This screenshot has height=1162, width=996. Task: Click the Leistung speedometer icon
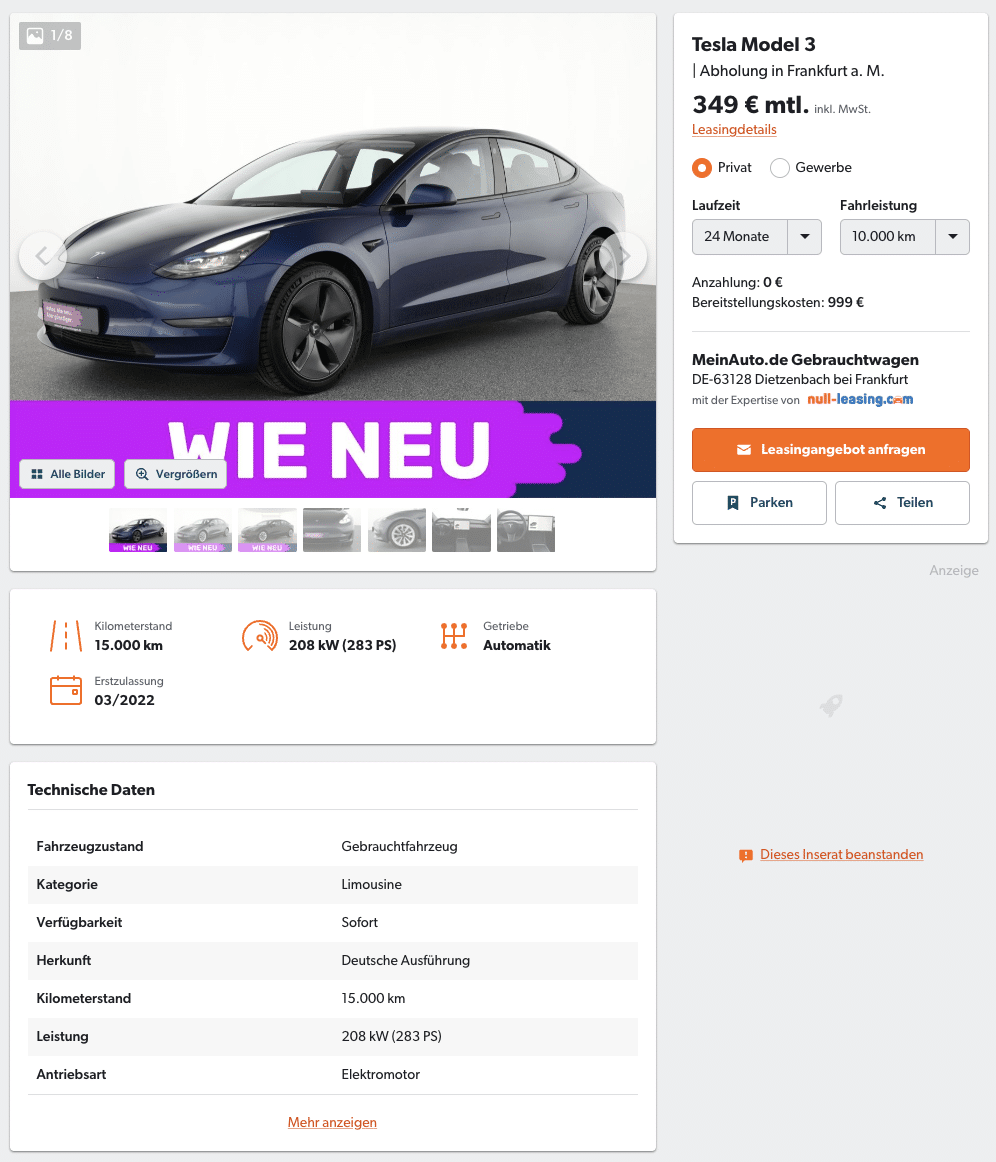click(x=259, y=636)
